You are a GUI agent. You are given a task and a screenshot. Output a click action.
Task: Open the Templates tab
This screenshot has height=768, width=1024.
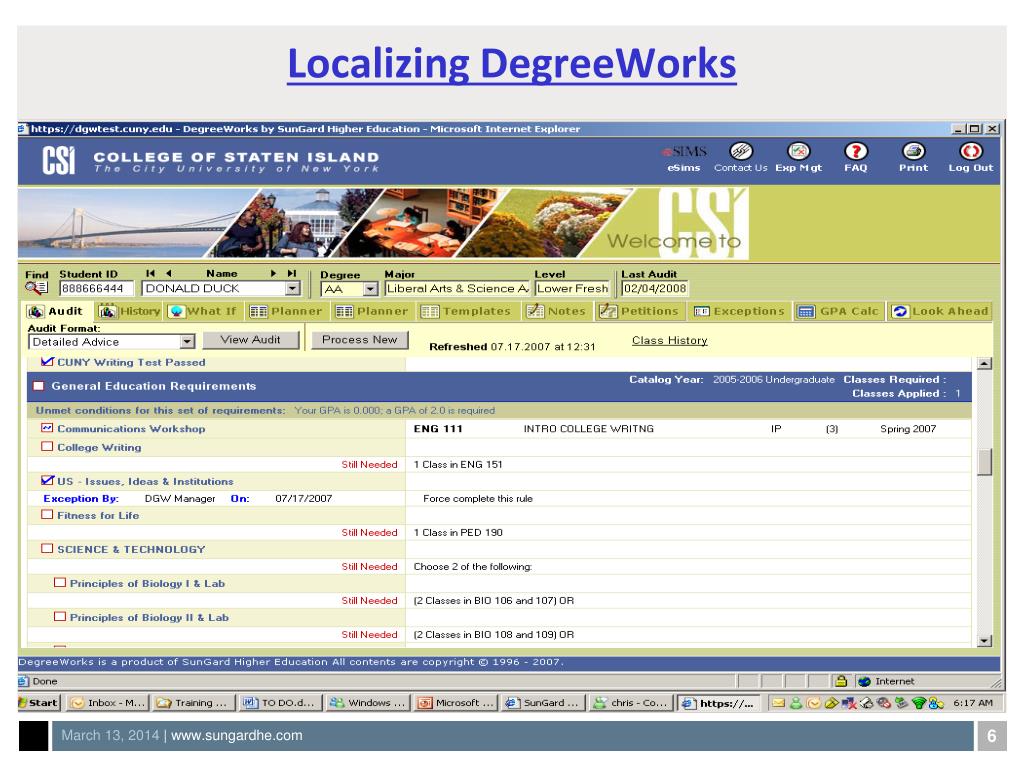coord(467,312)
